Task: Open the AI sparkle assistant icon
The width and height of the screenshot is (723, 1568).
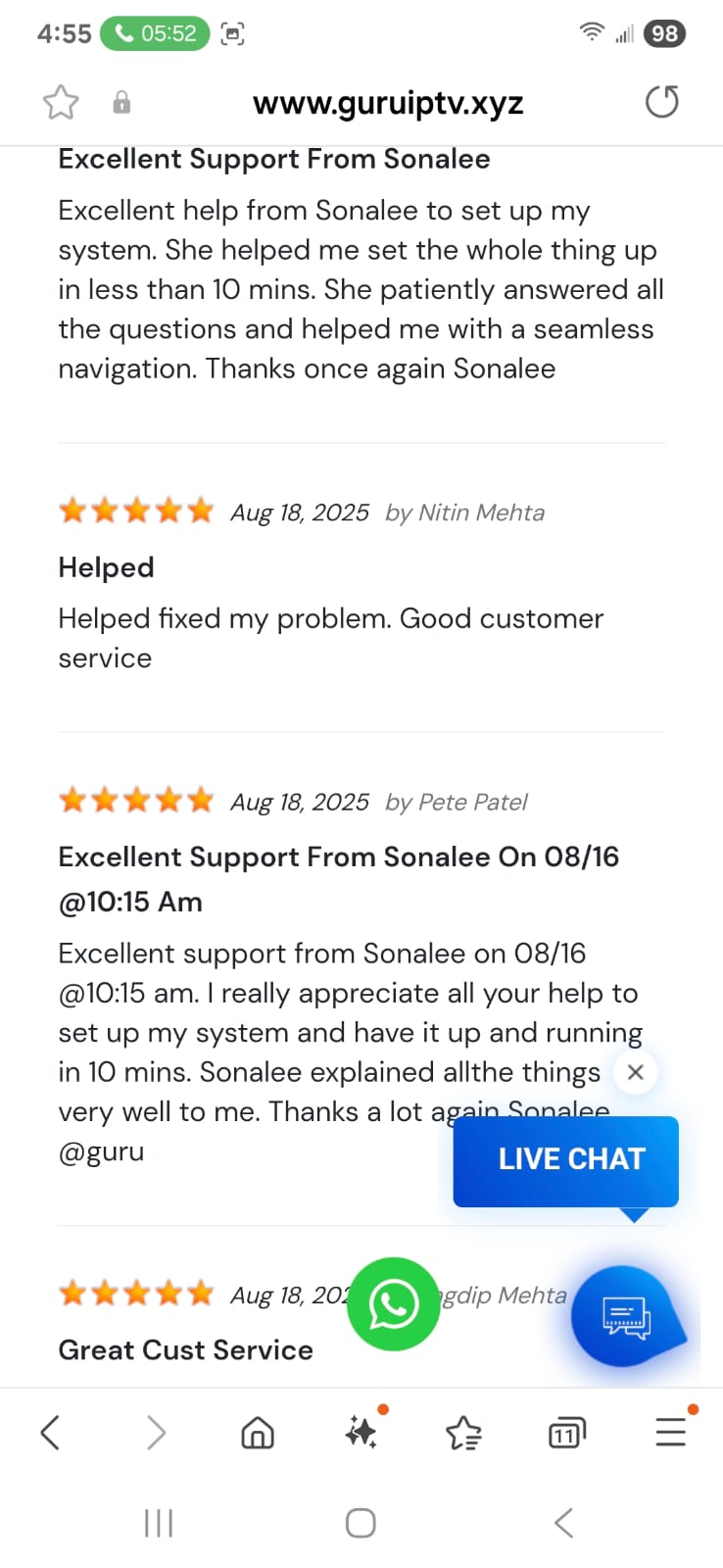Action: [x=361, y=1433]
